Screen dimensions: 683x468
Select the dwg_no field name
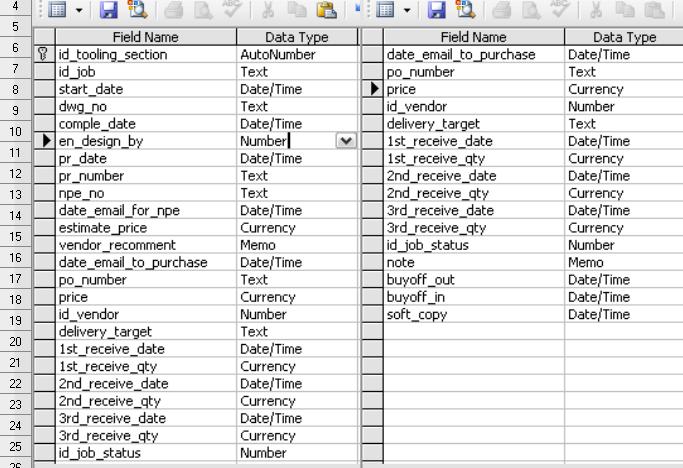82,107
